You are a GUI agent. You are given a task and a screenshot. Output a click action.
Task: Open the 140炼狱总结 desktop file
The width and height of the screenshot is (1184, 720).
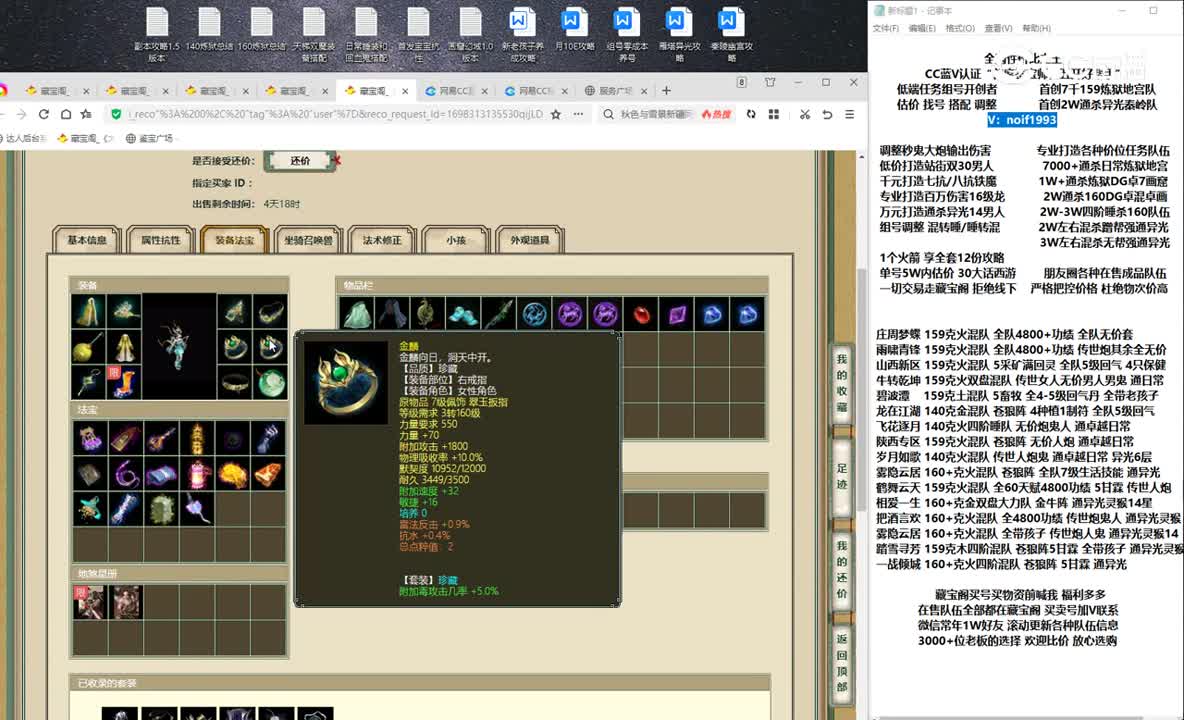[209, 29]
